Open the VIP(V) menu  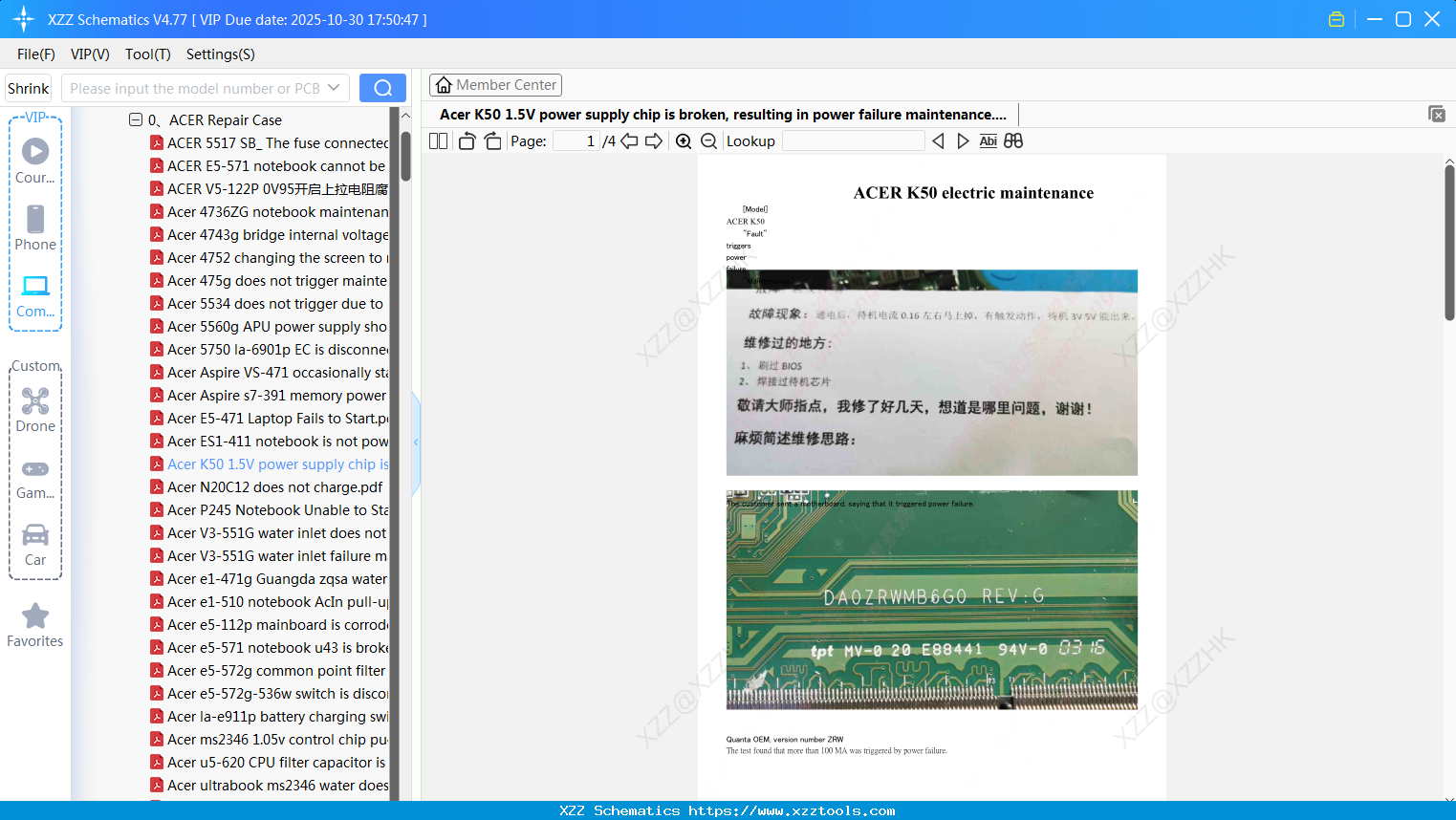click(90, 54)
